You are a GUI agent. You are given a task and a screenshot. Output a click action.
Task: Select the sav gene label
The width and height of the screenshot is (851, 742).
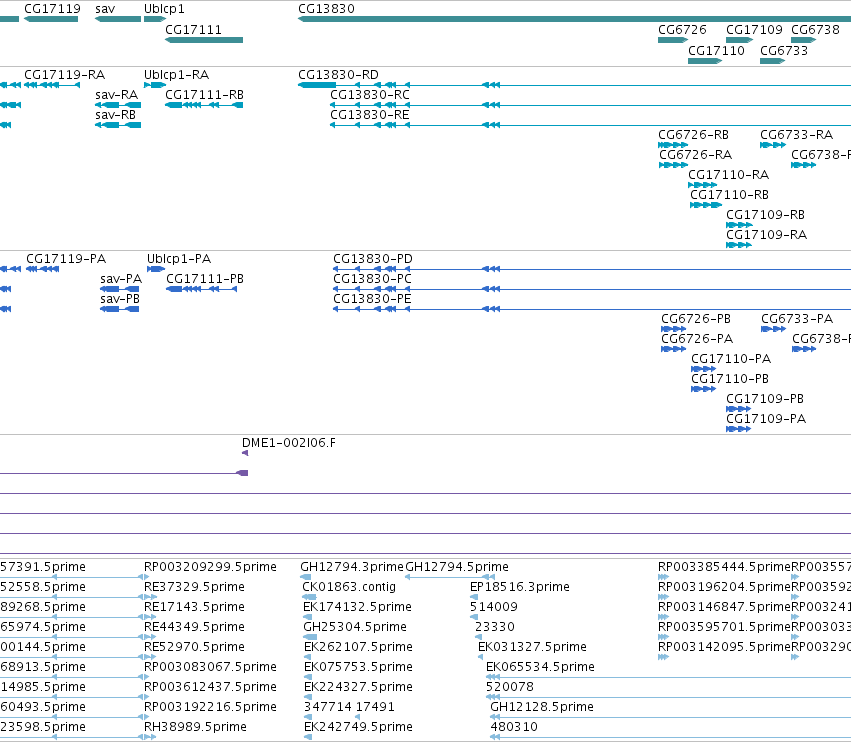click(x=105, y=9)
